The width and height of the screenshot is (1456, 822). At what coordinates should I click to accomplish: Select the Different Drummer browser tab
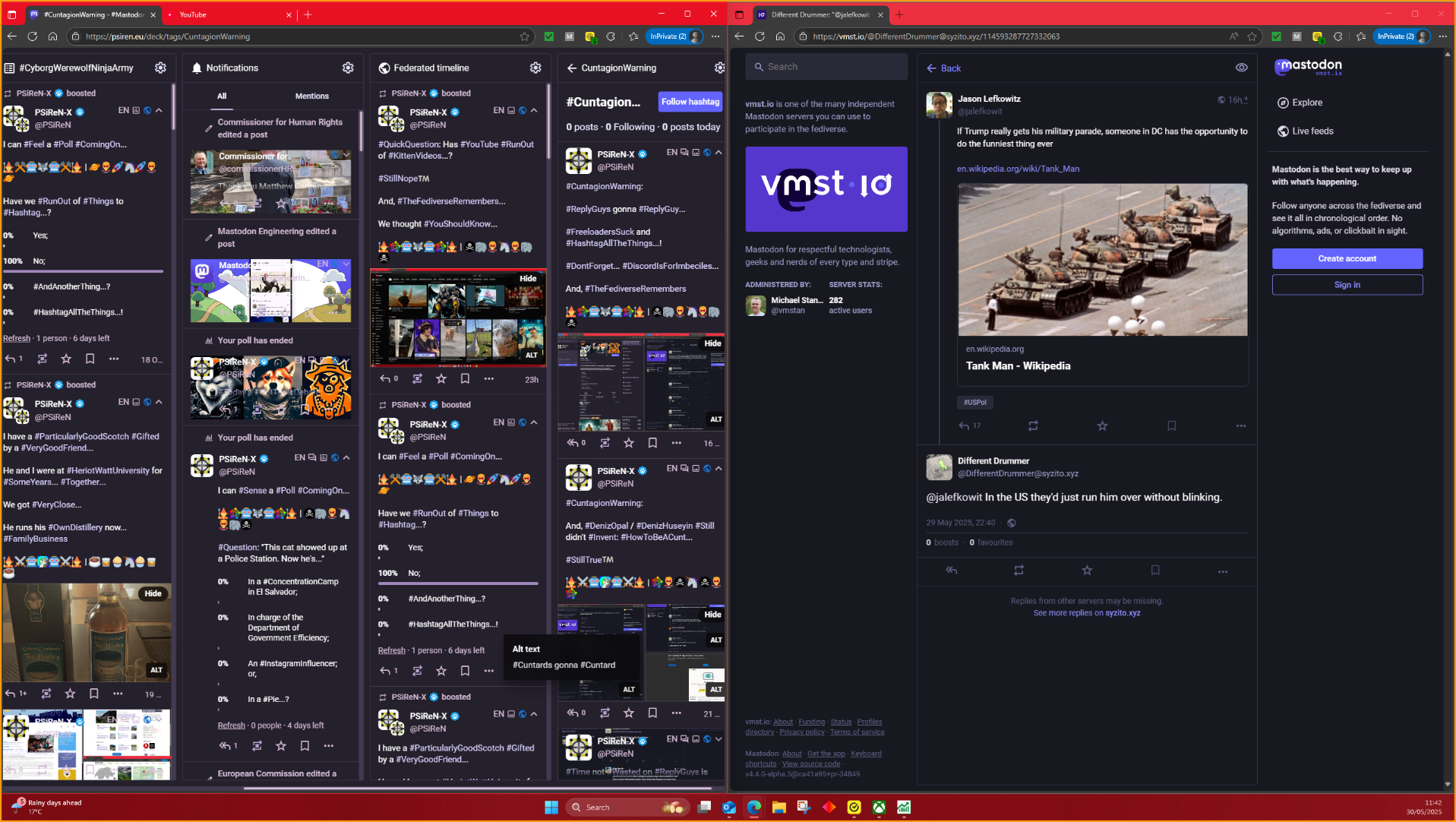coord(820,14)
